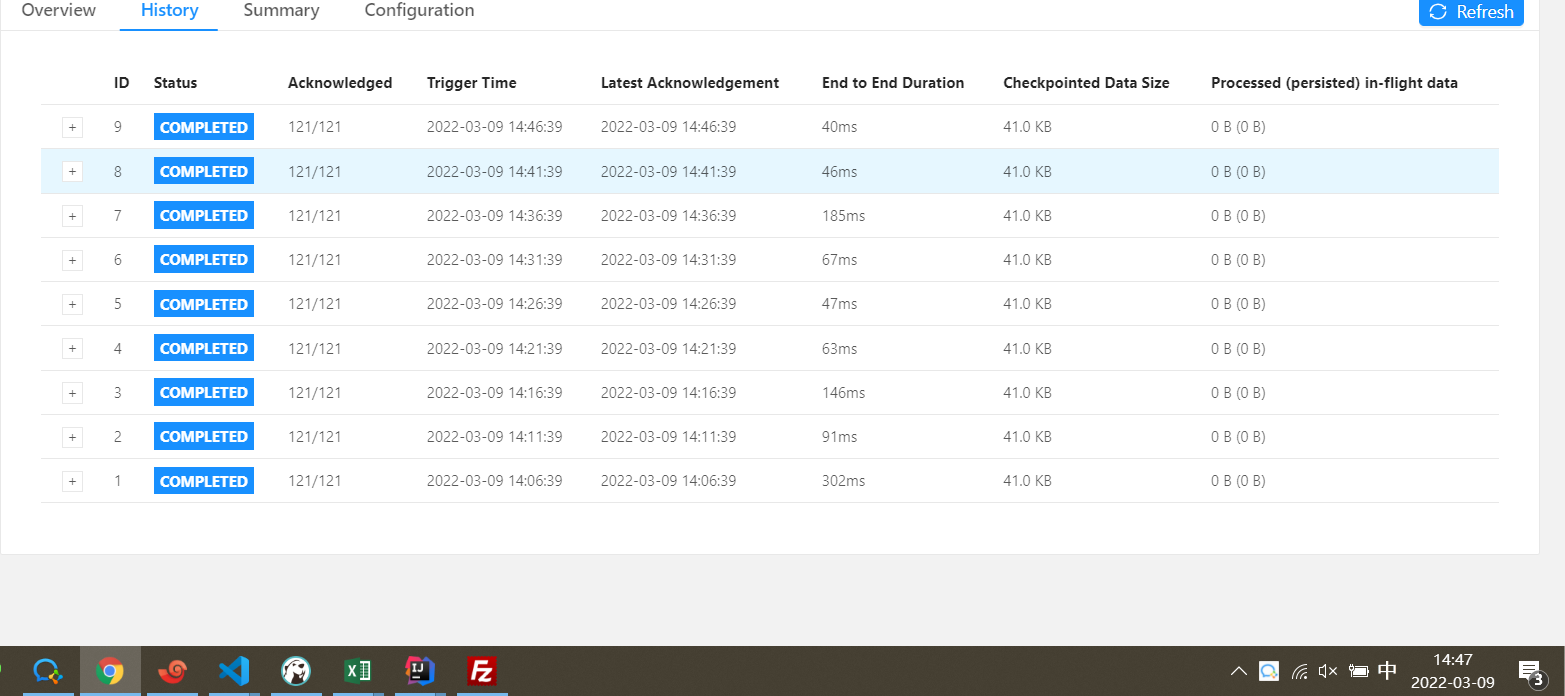Expand the checkpoint ID 1 row
Viewport: 1565px width, 696px height.
click(72, 481)
